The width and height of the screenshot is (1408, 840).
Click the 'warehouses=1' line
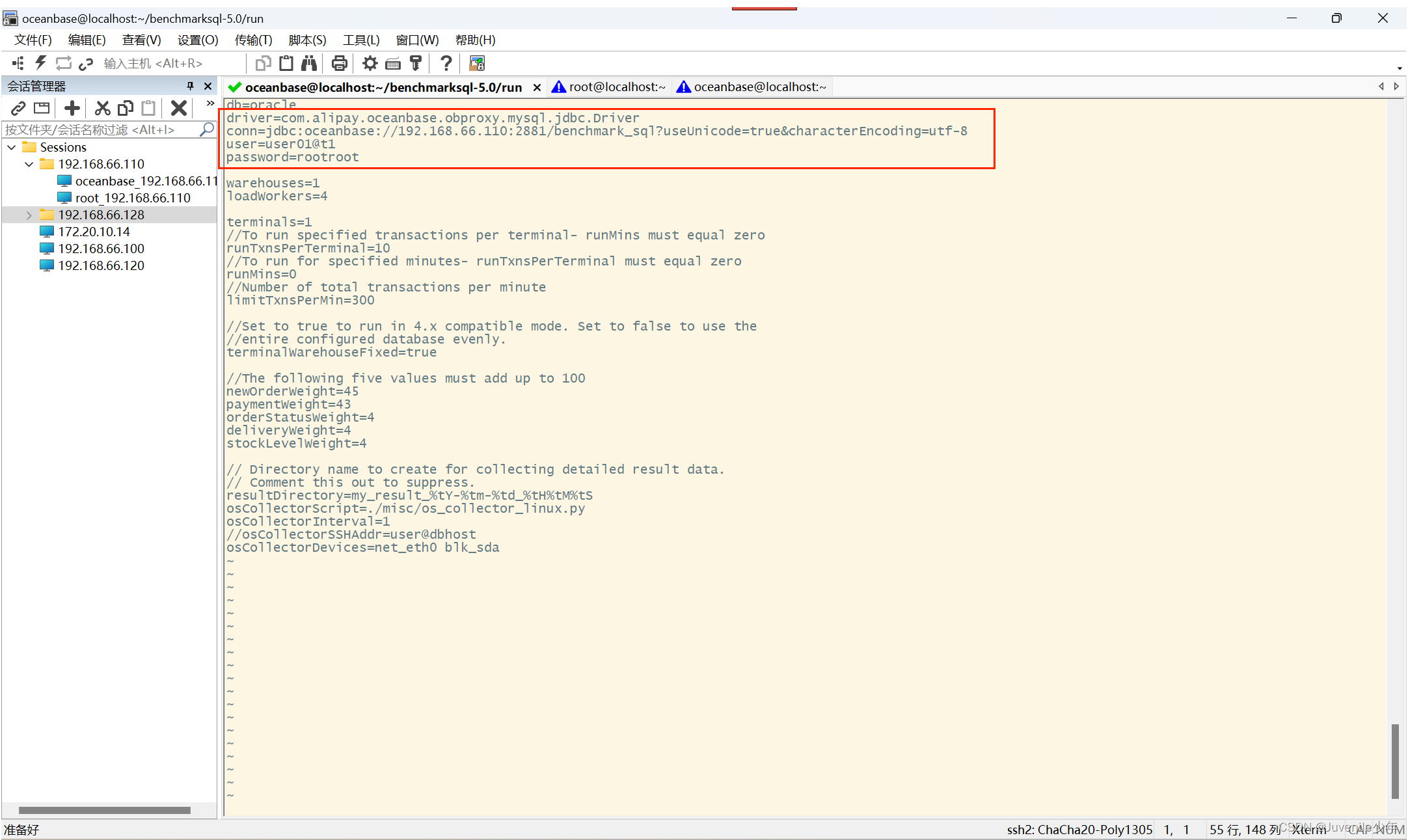coord(273,183)
